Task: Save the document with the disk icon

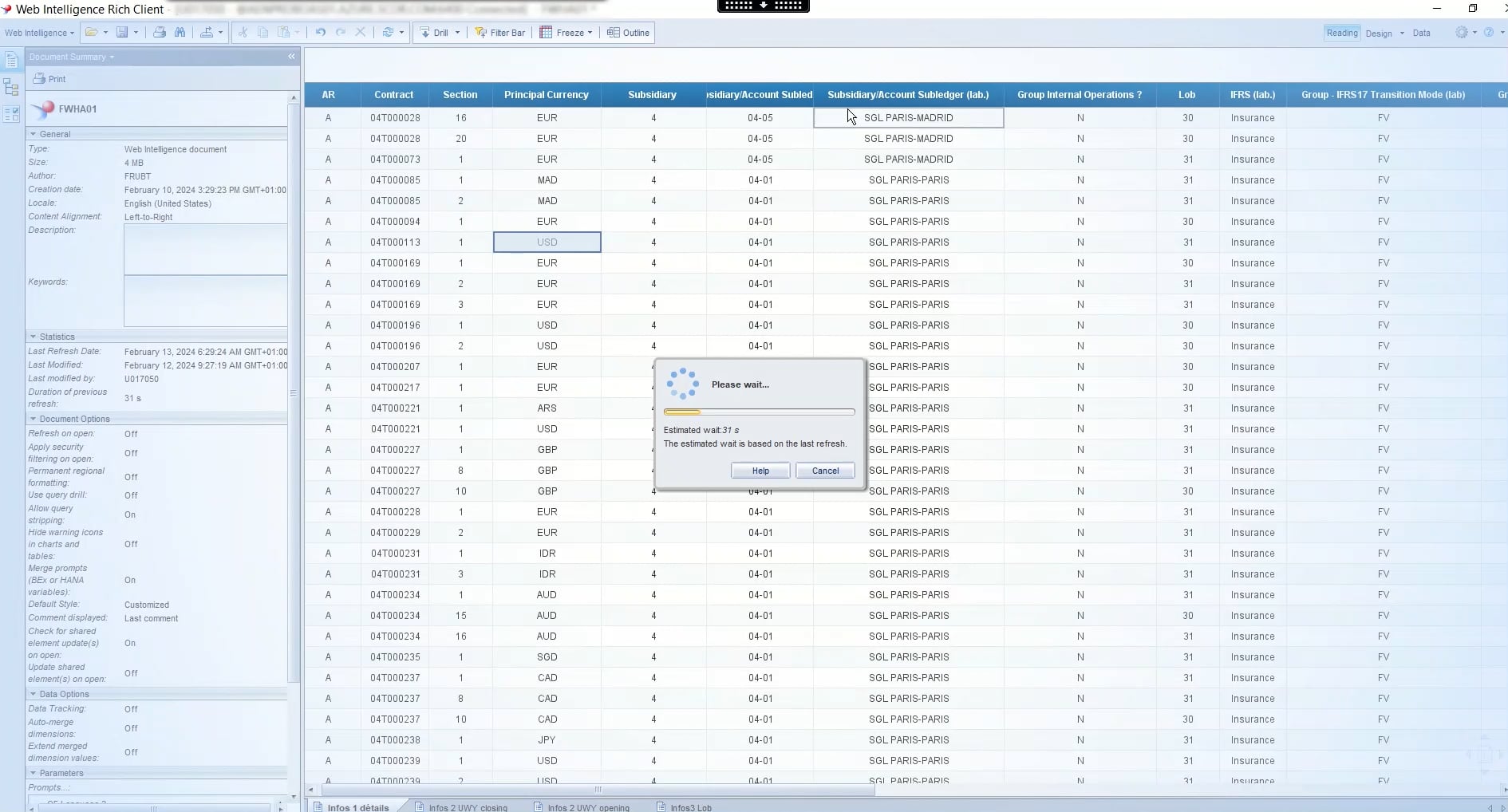Action: click(x=121, y=33)
